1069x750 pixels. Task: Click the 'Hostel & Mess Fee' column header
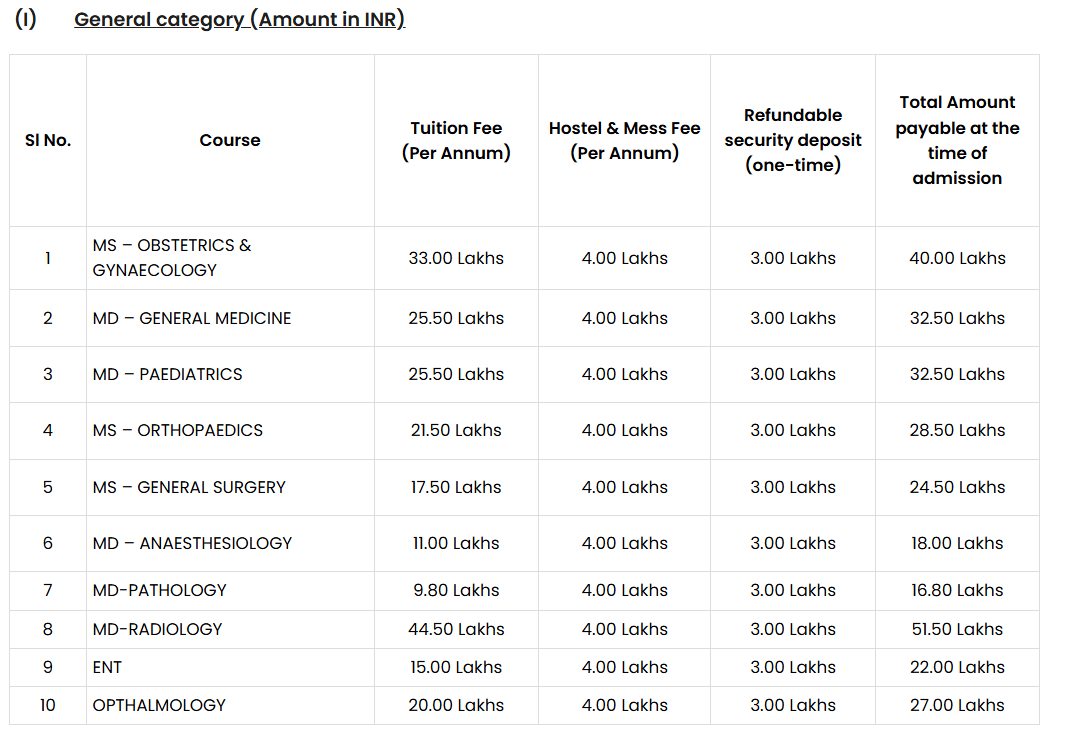coord(624,140)
